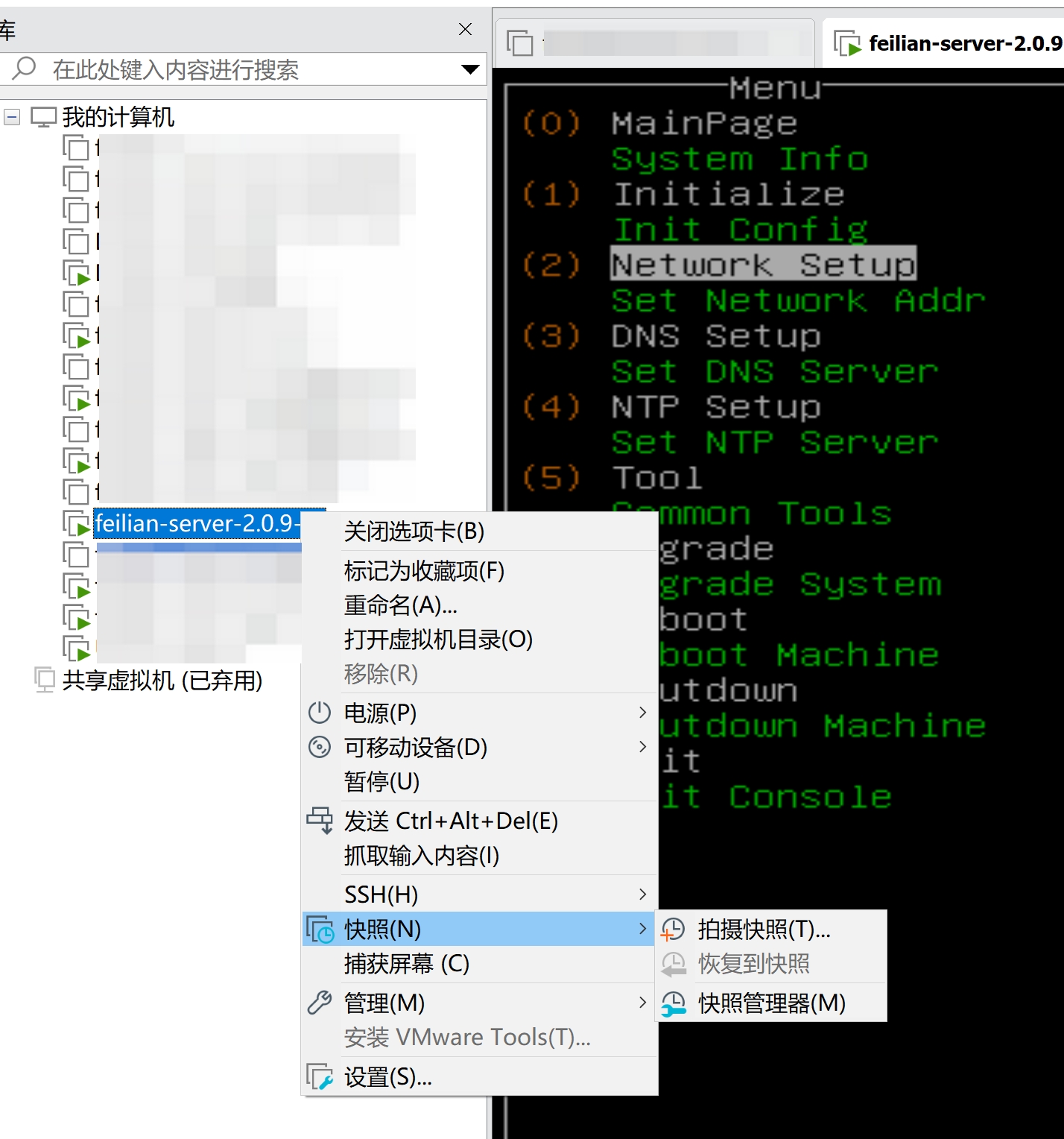Click the green 'Init Config' text
The image size is (1064, 1139).
tap(740, 230)
